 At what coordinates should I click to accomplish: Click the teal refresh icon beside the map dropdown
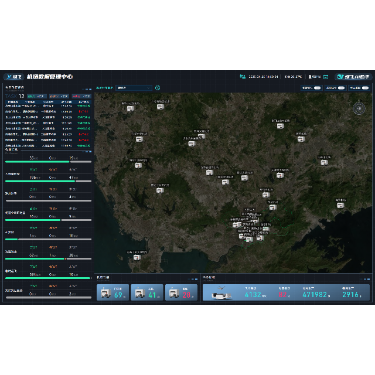pos(157,88)
